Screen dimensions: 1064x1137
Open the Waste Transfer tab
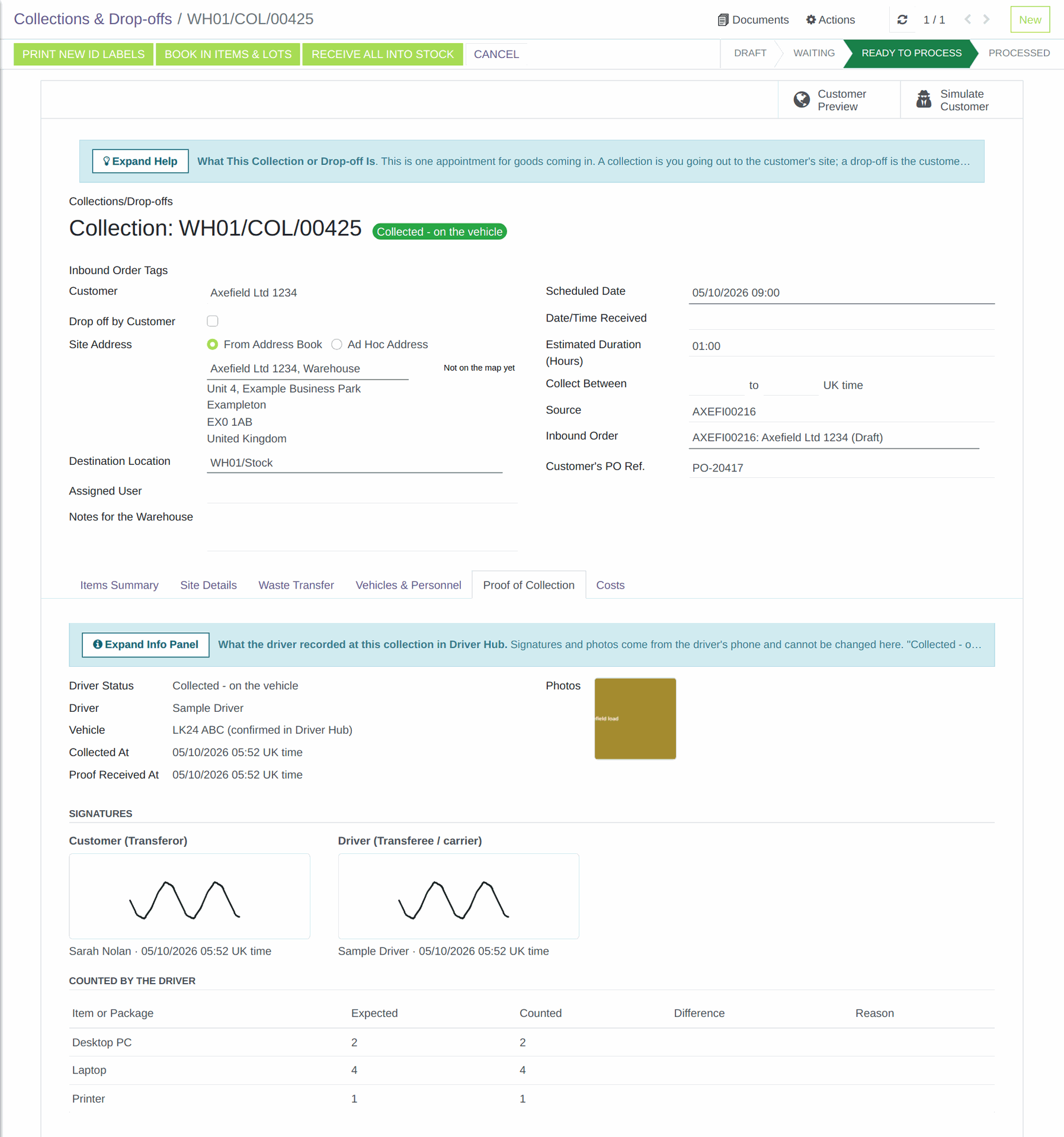(296, 585)
